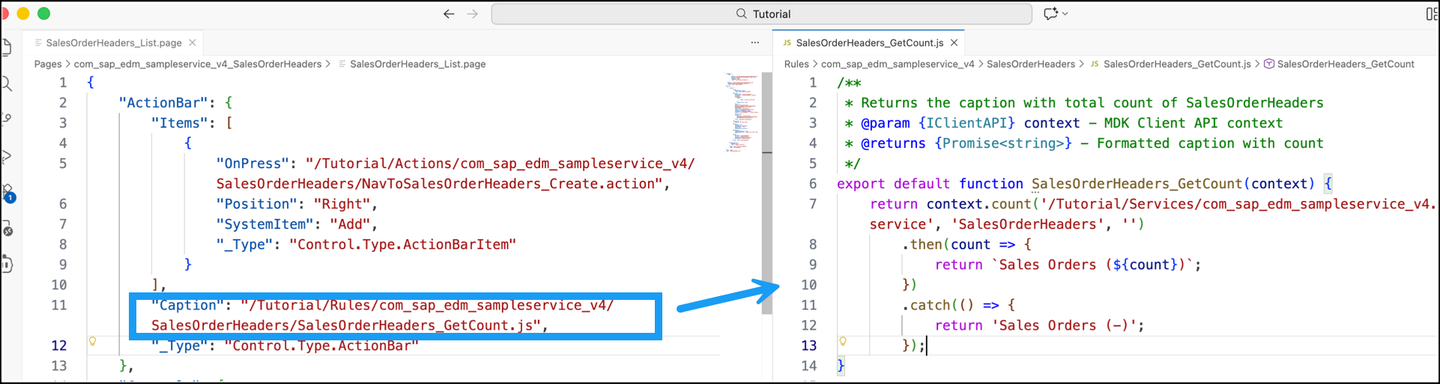
Task: Click the Tutorial command center search box
Action: [x=761, y=14]
